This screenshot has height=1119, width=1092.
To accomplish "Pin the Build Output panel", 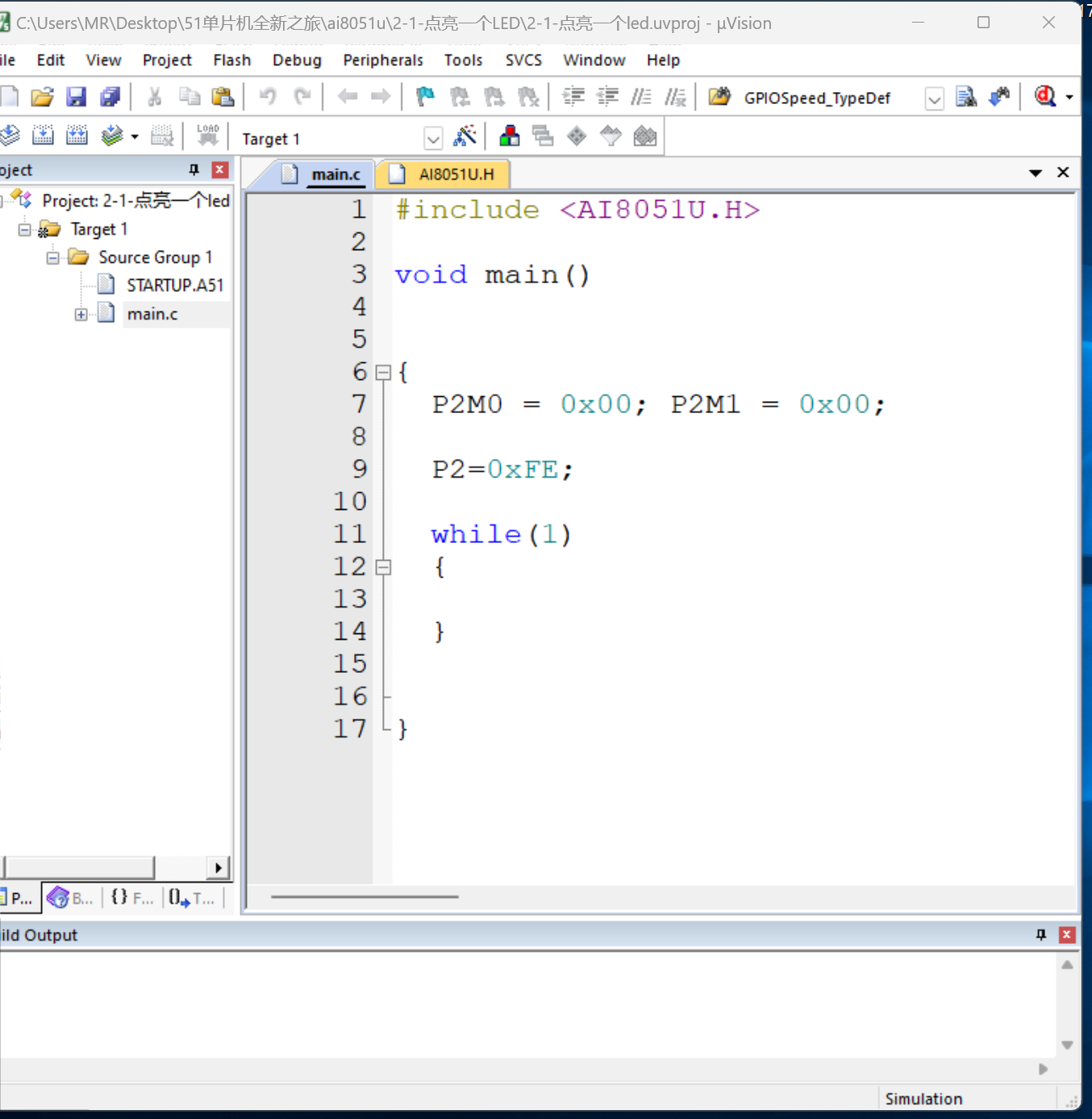I will [x=1041, y=934].
